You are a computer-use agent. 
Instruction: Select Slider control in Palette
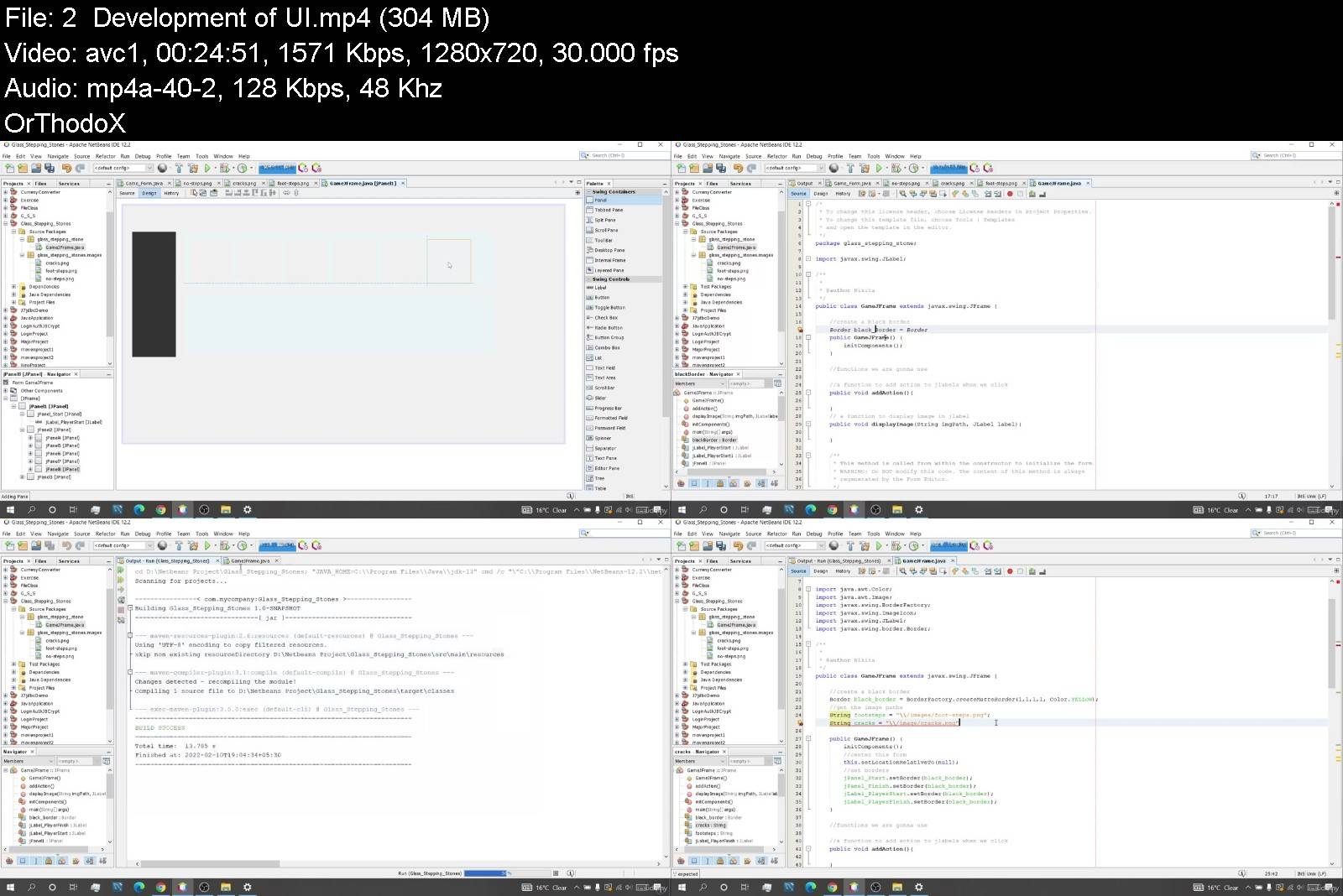[x=625, y=398]
